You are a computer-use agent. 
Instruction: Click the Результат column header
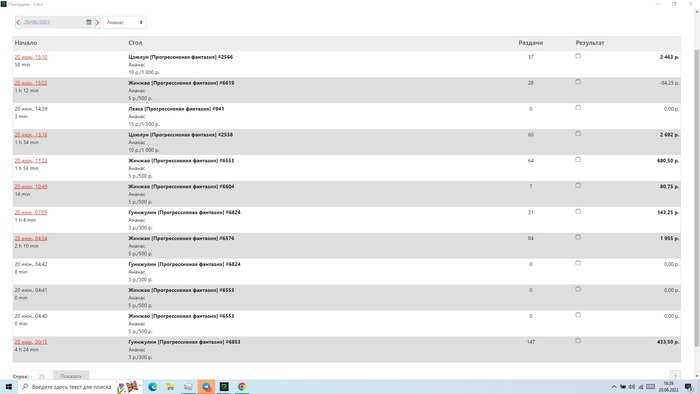[x=590, y=43]
